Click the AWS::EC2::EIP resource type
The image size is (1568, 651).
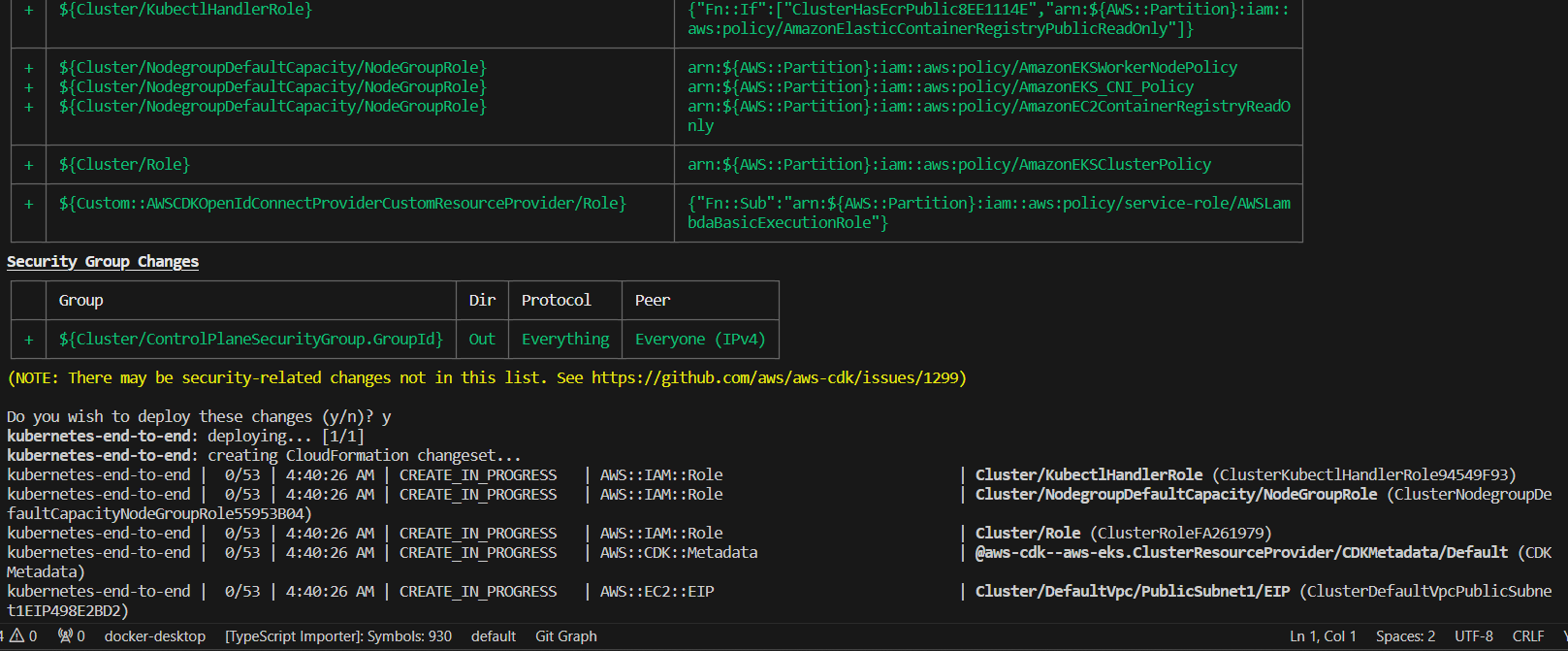tap(656, 592)
